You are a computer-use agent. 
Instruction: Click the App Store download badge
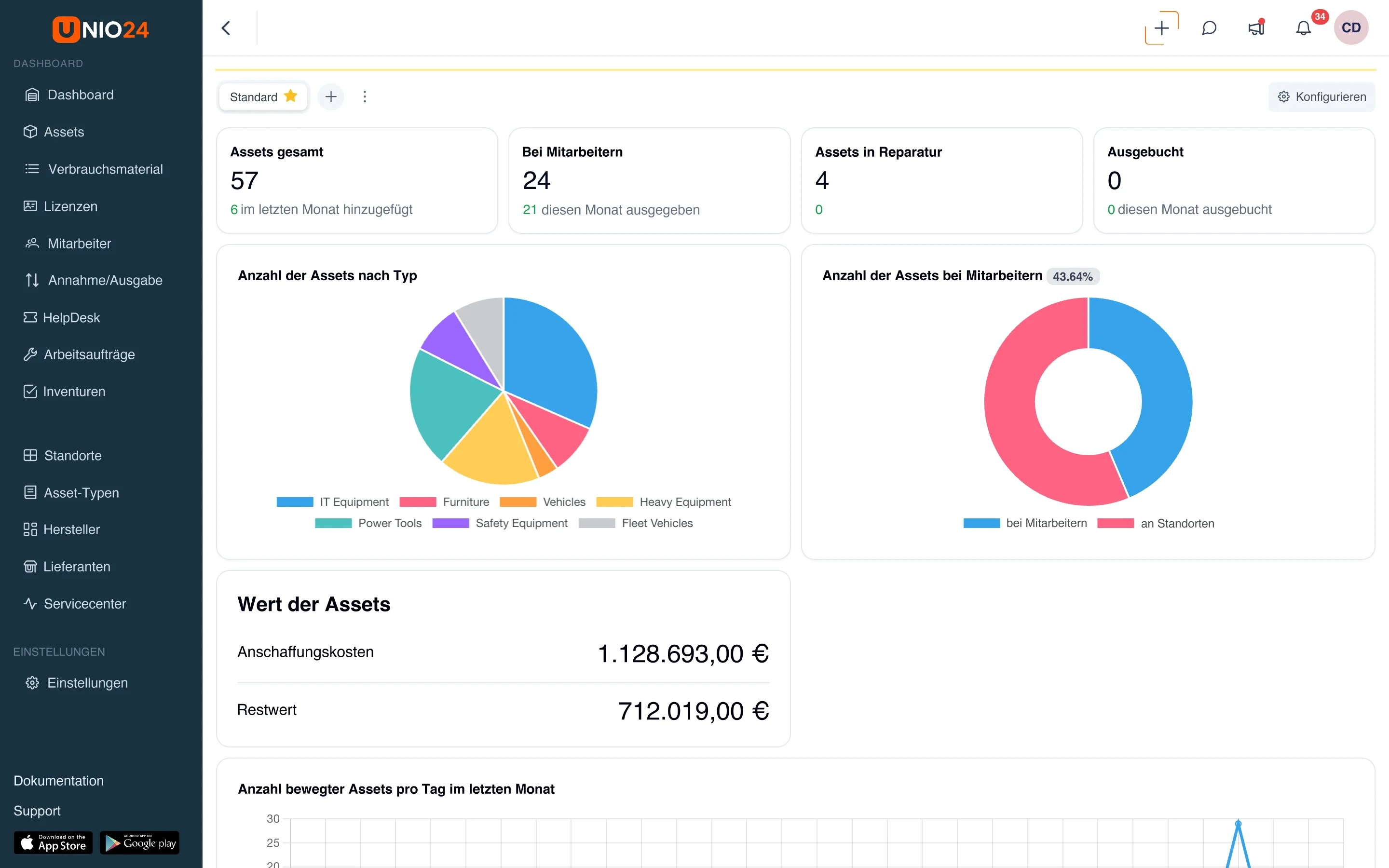tap(53, 842)
